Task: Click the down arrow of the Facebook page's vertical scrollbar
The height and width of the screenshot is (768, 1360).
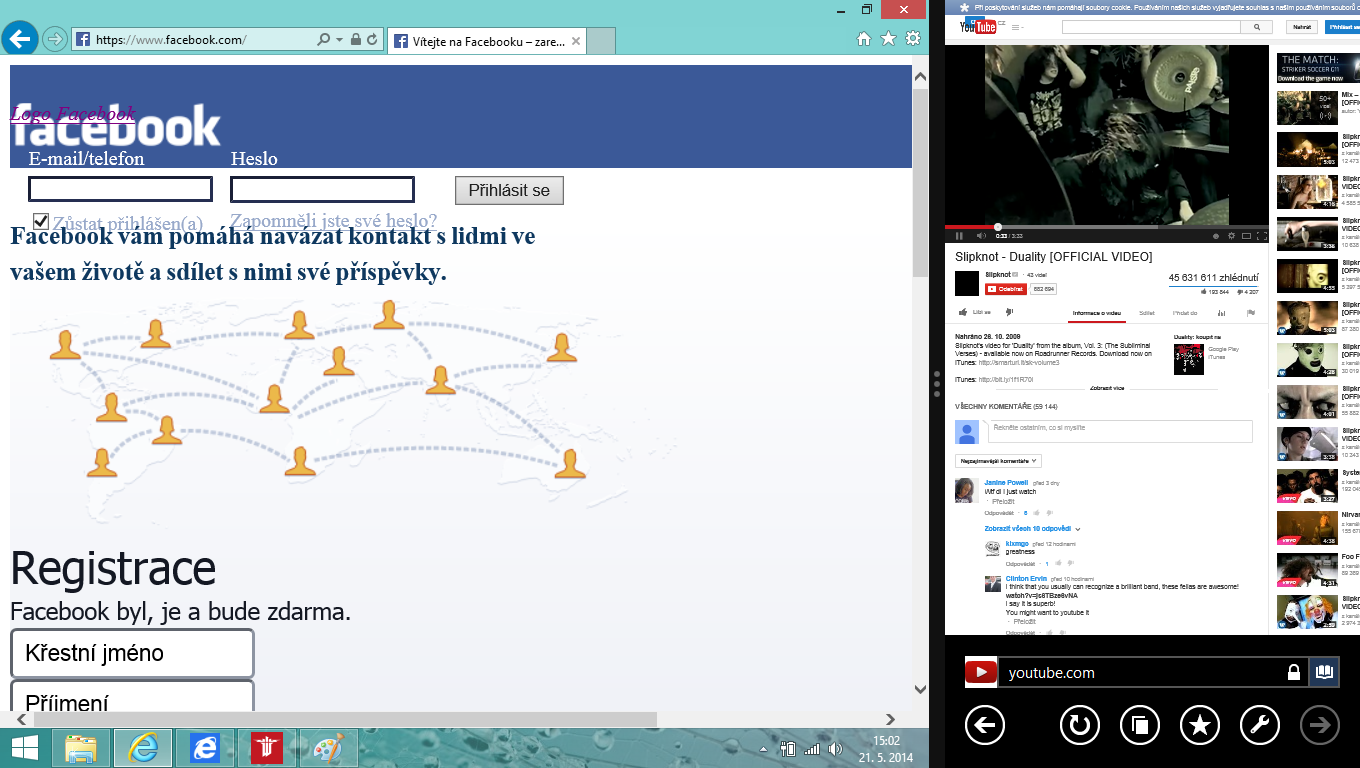Action: tap(920, 688)
